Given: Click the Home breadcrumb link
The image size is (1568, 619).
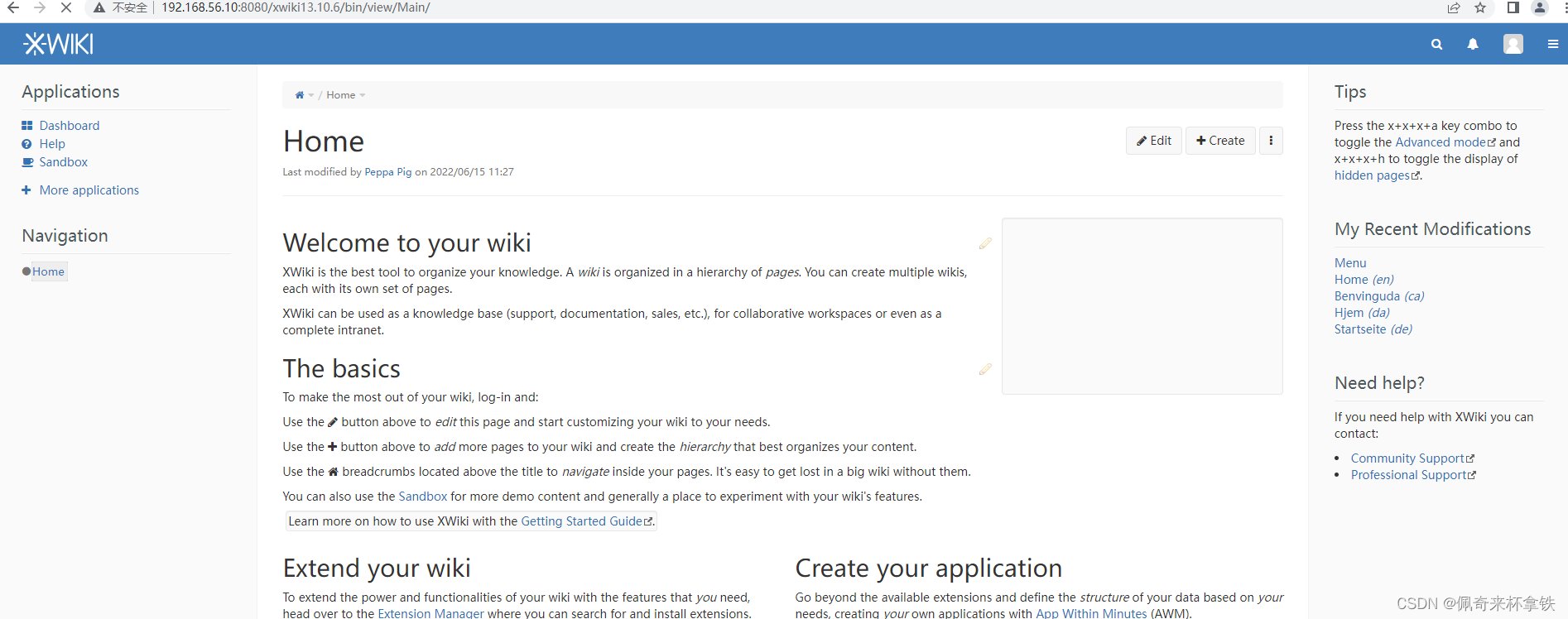Looking at the screenshot, I should [x=341, y=95].
